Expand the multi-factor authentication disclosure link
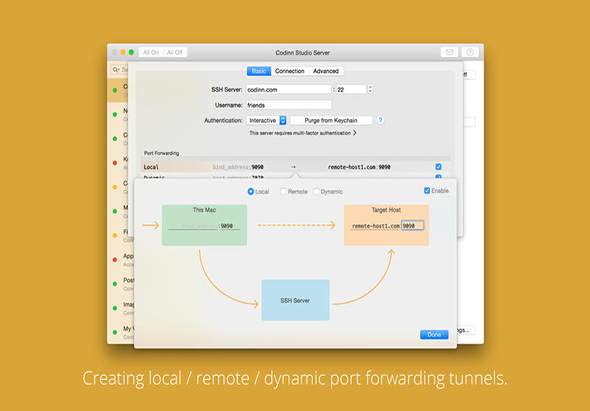 tap(303, 133)
